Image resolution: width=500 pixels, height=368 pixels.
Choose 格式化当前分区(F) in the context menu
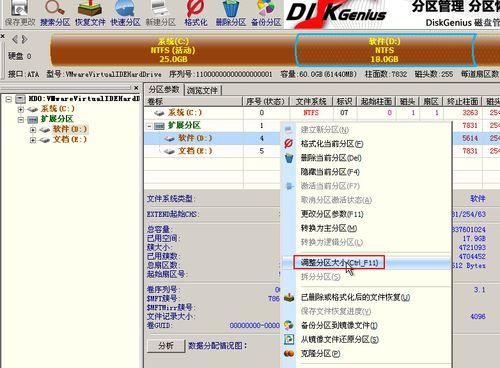point(366,144)
